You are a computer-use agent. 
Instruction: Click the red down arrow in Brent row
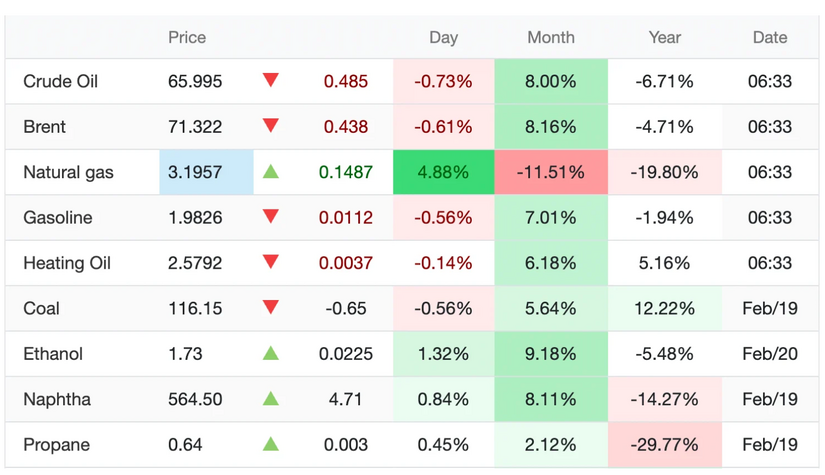point(270,126)
